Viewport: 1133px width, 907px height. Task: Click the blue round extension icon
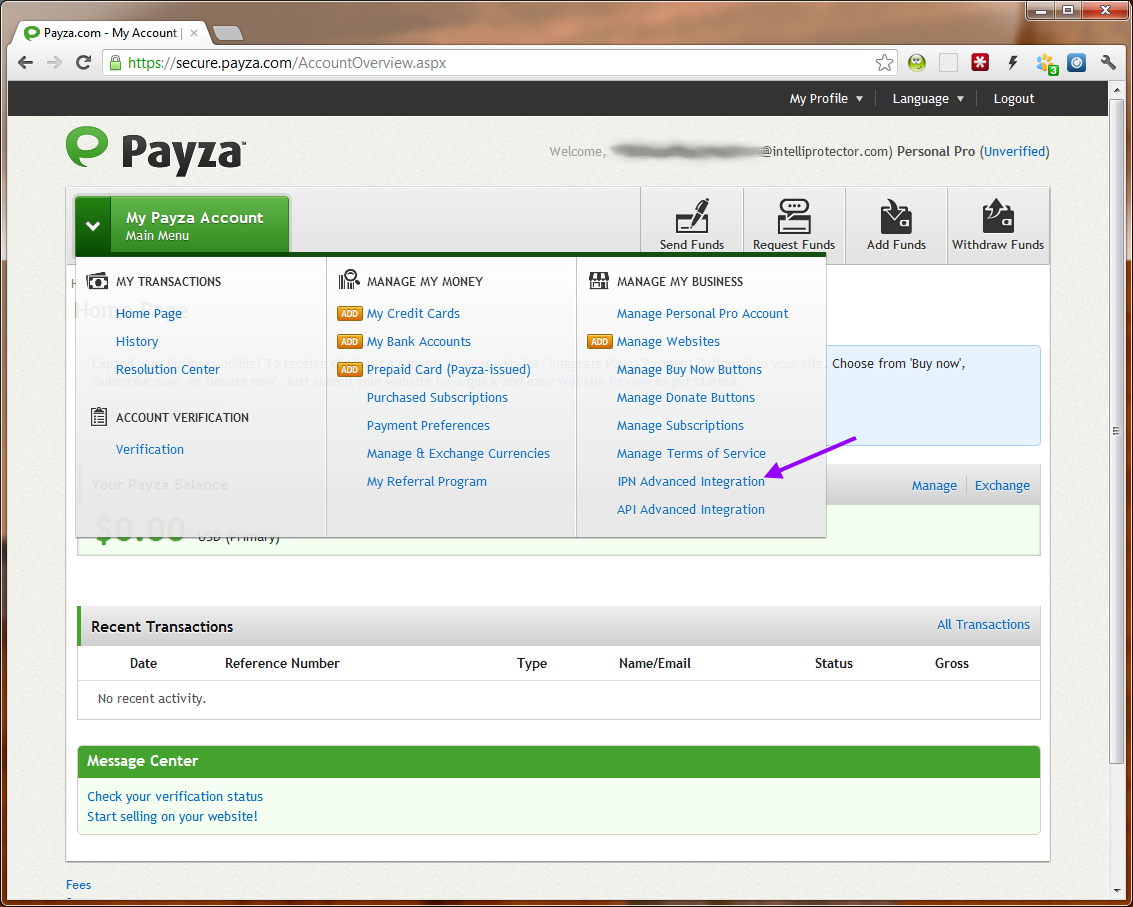click(1077, 63)
